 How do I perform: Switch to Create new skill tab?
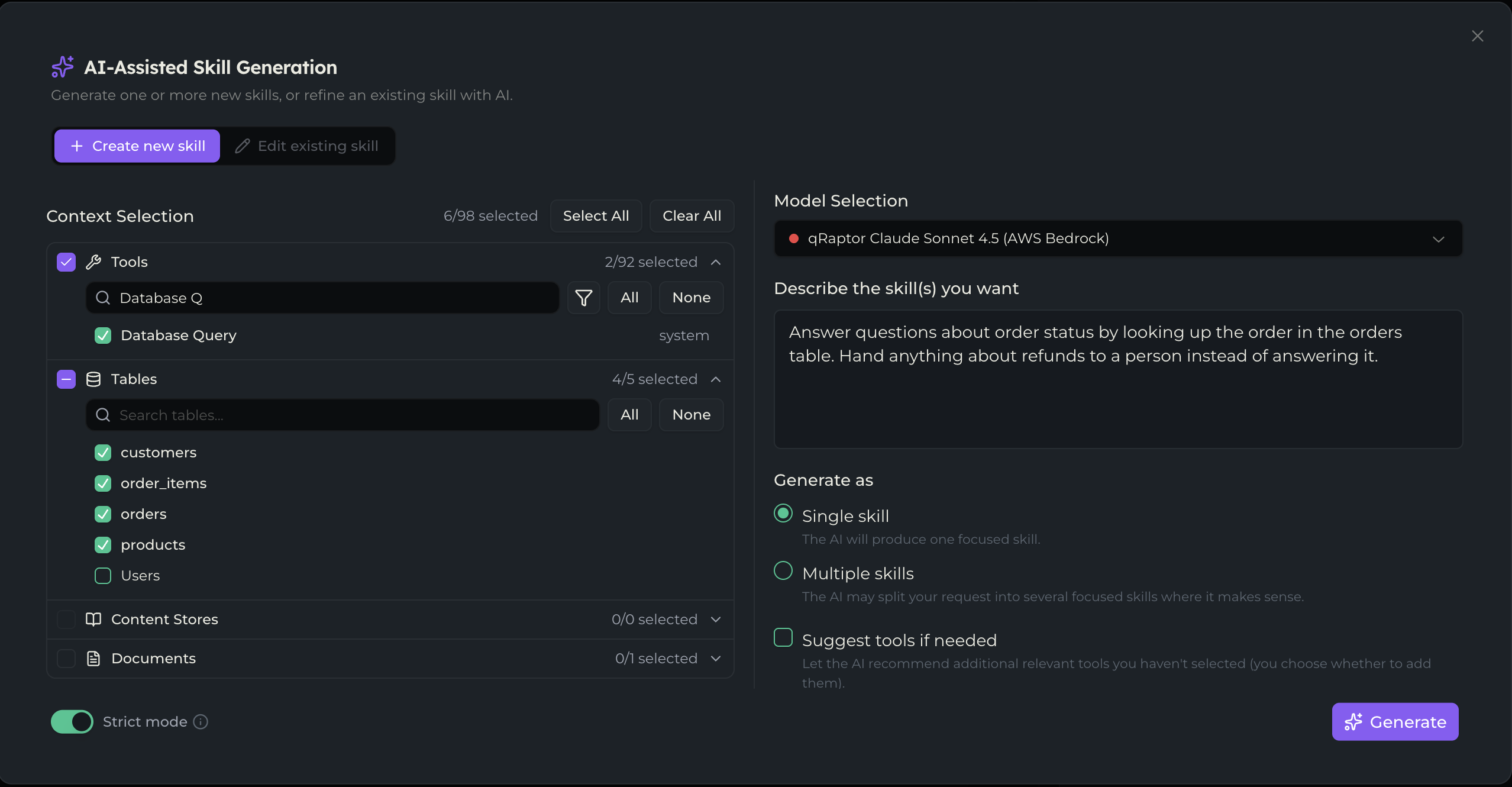coord(137,146)
